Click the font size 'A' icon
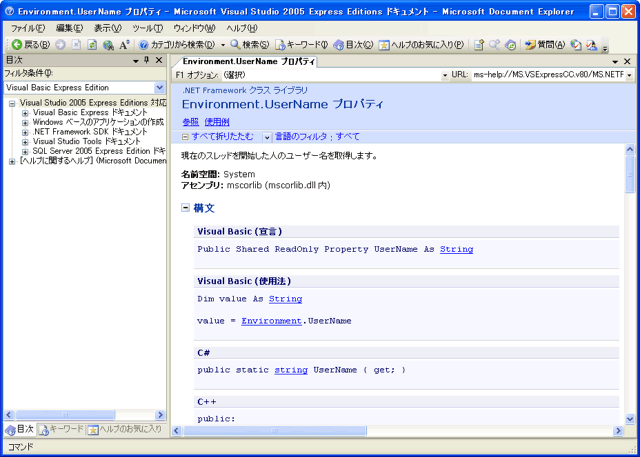 point(124,44)
